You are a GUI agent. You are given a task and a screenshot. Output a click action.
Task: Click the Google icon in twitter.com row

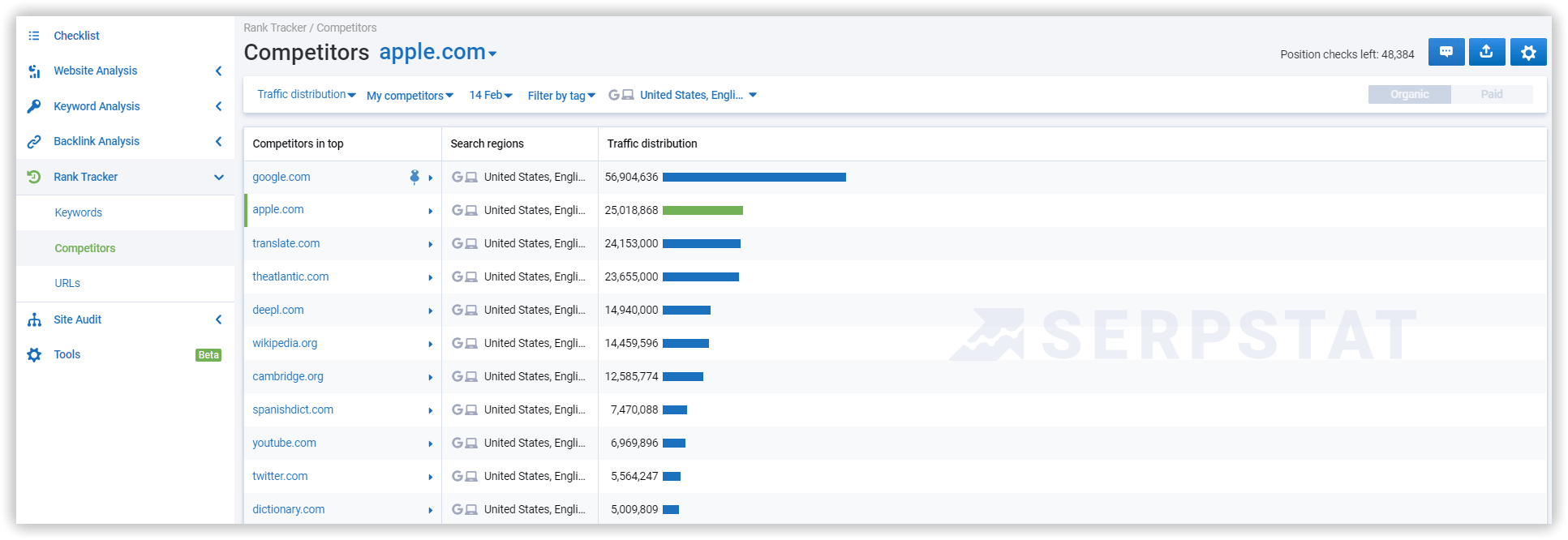pos(458,476)
